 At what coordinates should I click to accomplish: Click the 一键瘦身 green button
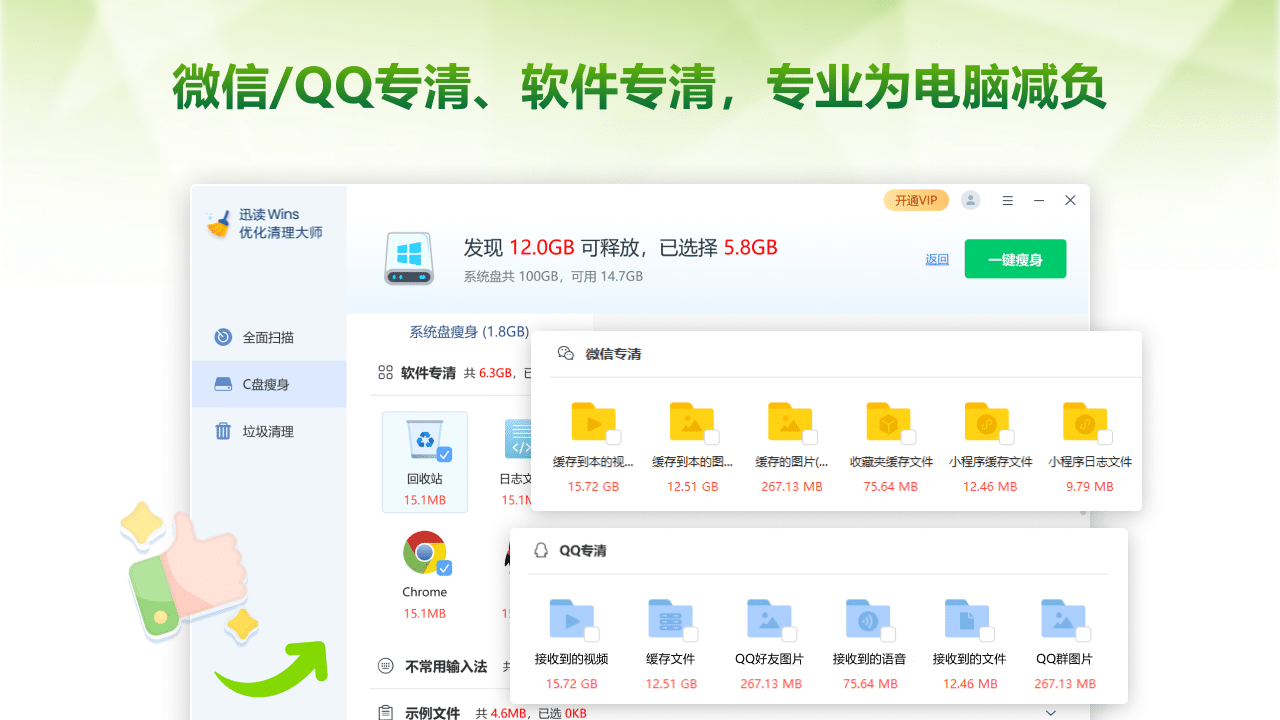[1015, 258]
